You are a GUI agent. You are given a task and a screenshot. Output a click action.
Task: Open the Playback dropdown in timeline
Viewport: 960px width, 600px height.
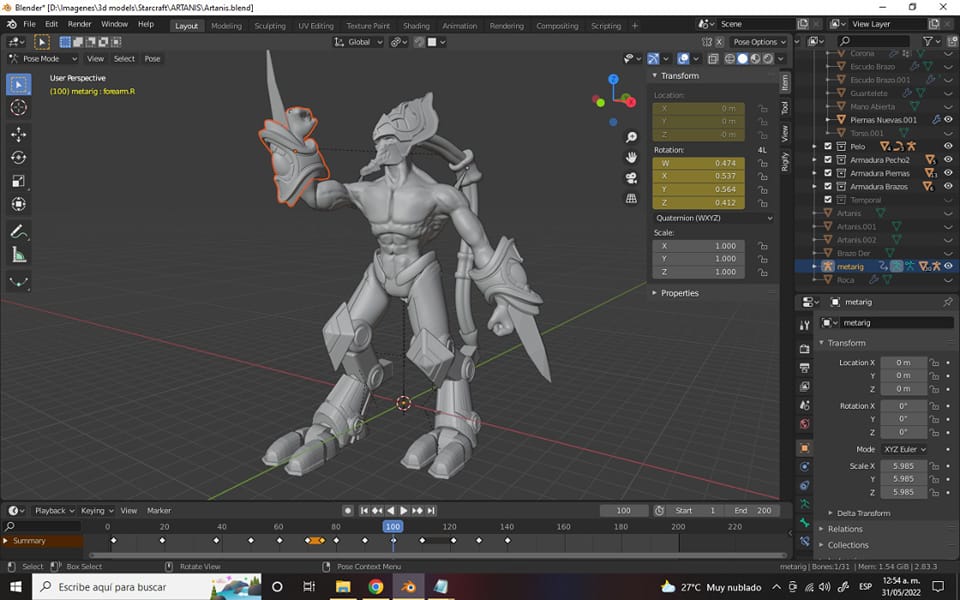(x=54, y=511)
